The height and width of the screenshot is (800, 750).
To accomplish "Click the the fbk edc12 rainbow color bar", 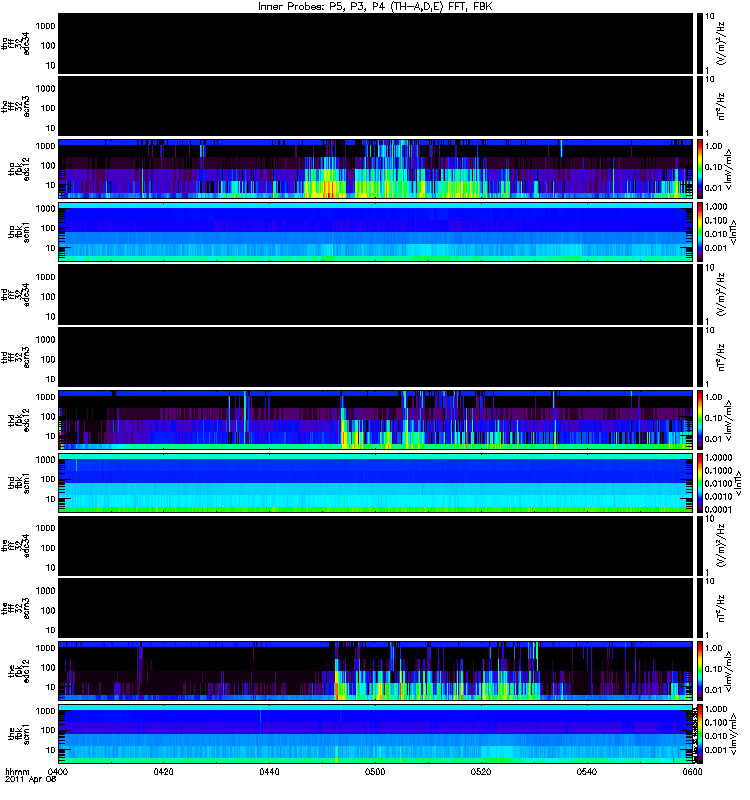I will (x=700, y=671).
